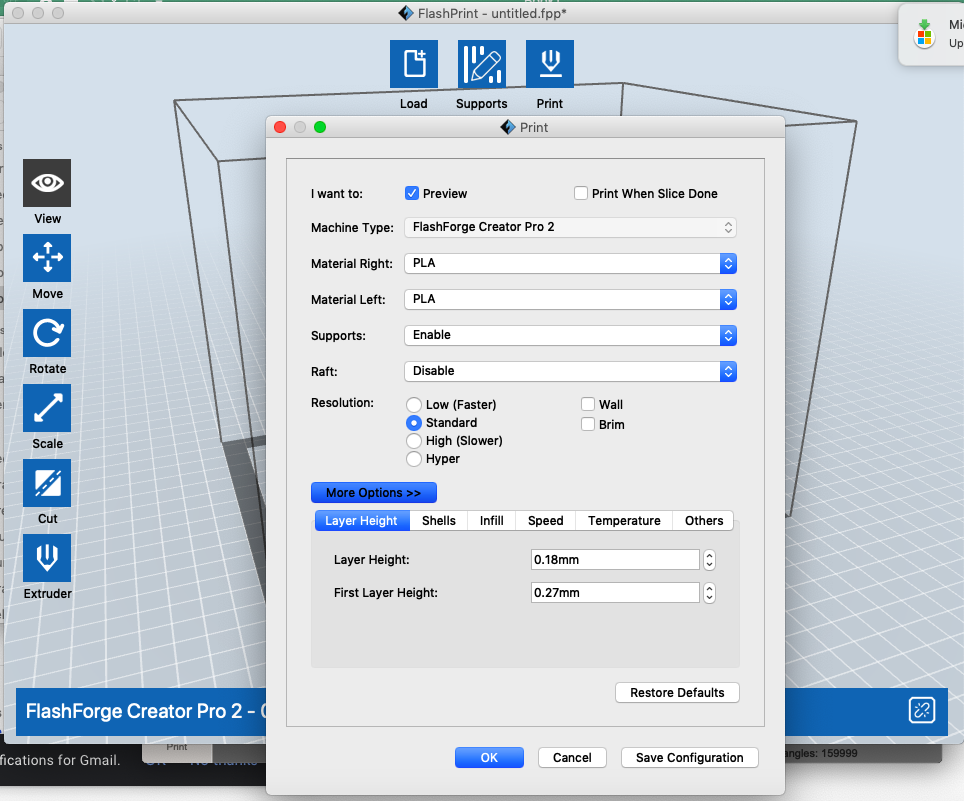Click the Layer Height 0.18mm field

[615, 559]
